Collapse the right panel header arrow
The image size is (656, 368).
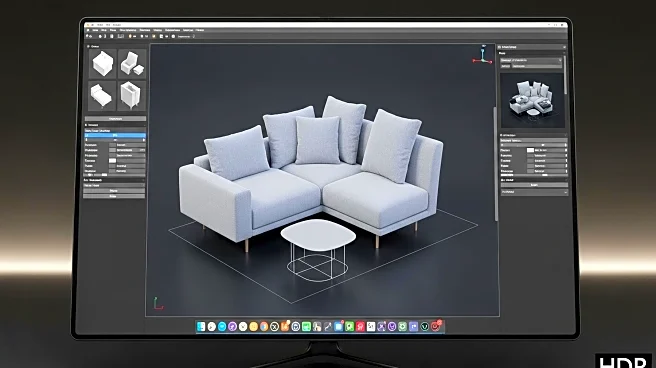(x=564, y=47)
